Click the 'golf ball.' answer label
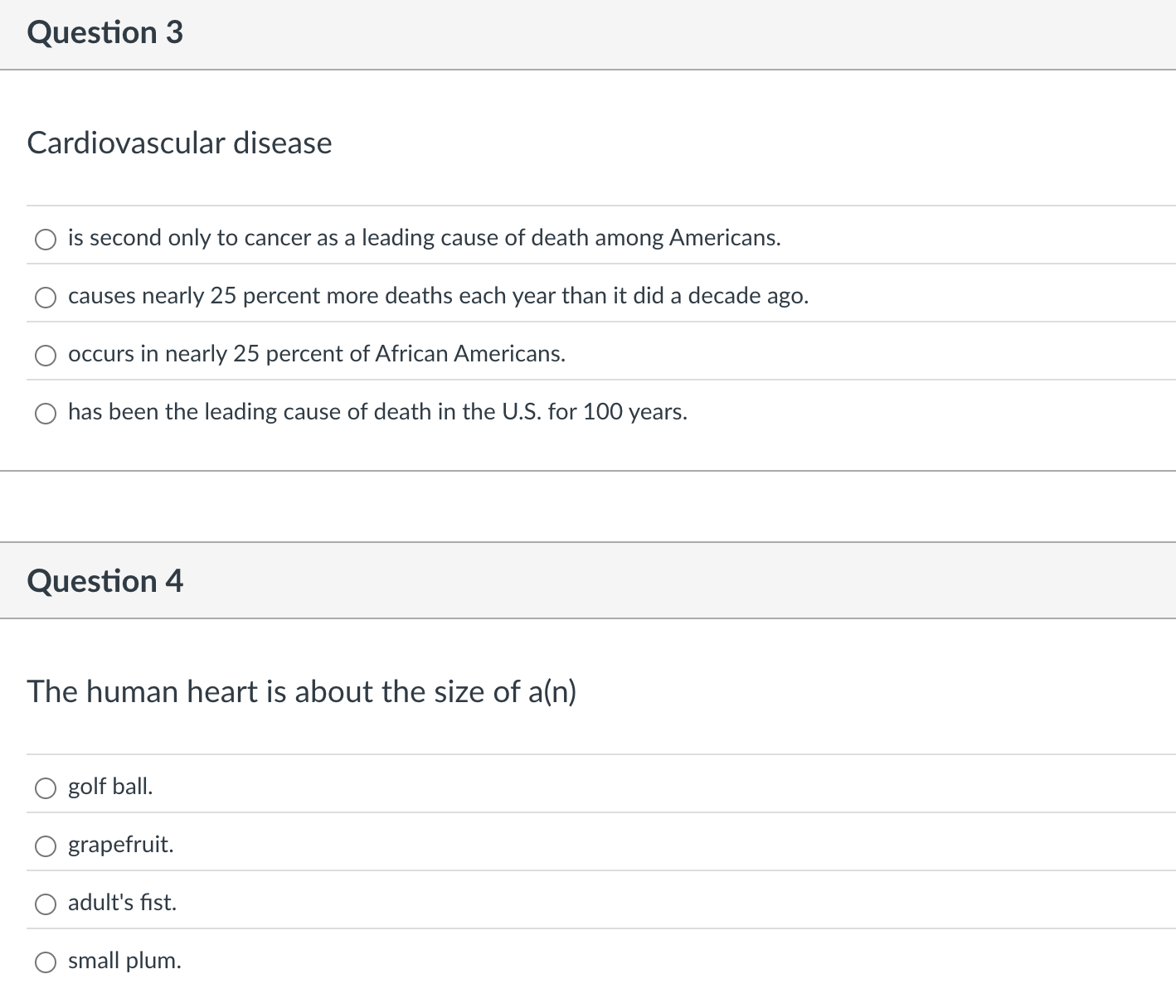Viewport: 1176px width, 1008px height. coord(110,787)
